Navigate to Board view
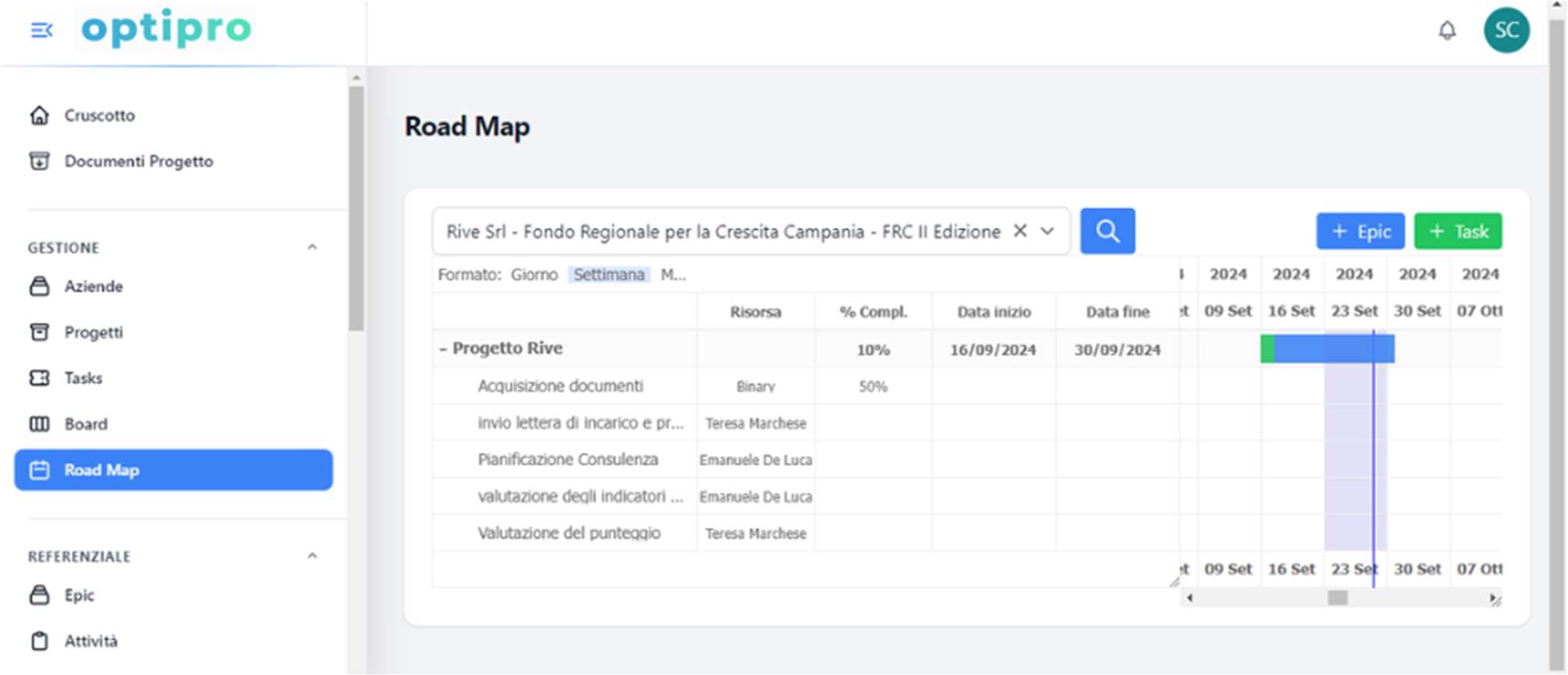Image resolution: width=1568 pixels, height=675 pixels. pyautogui.click(x=85, y=425)
